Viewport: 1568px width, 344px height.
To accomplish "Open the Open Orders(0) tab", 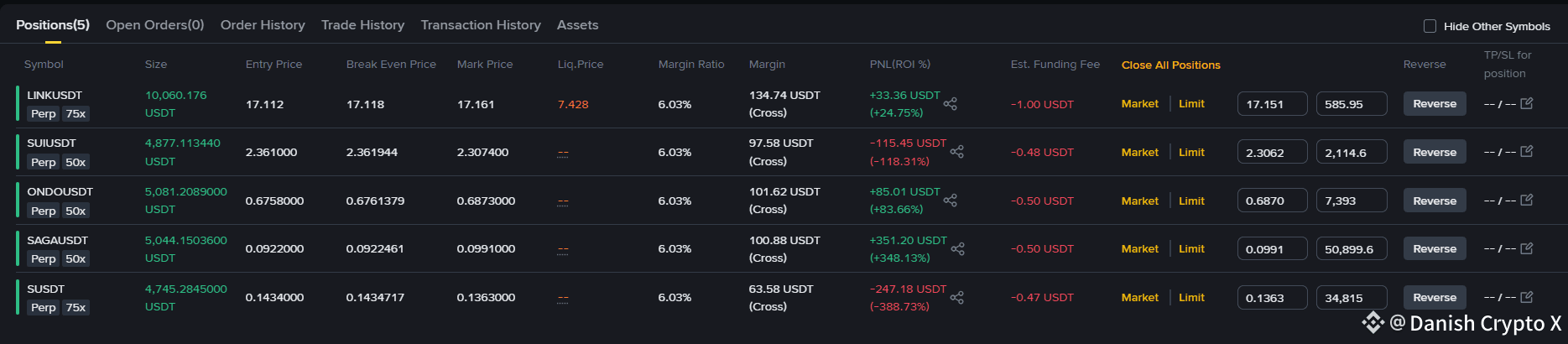I will tap(155, 25).
